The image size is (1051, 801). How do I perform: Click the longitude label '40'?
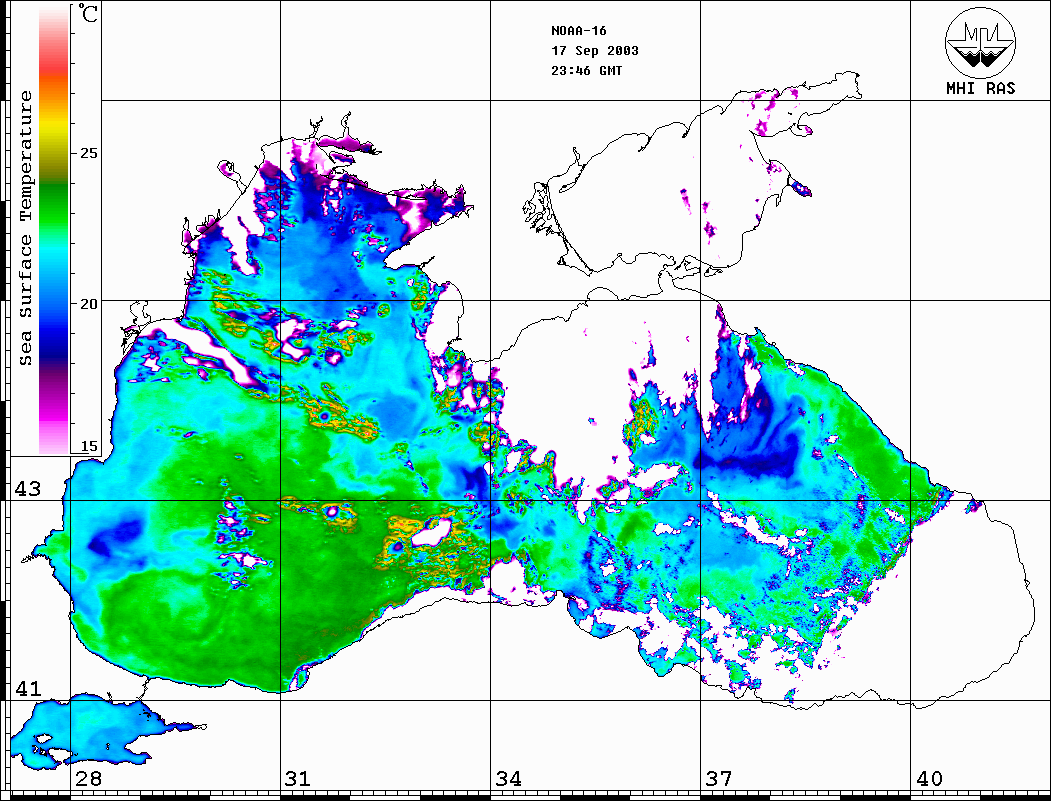[x=929, y=779]
